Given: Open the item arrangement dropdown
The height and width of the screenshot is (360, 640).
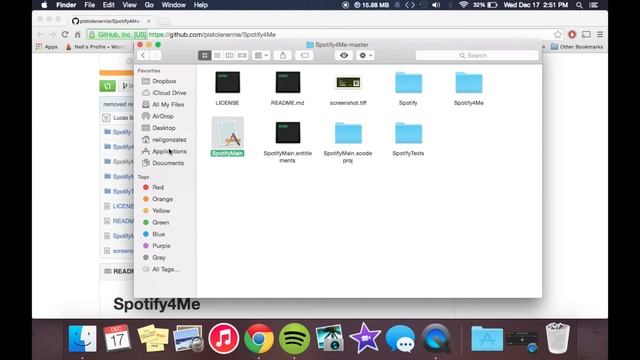Looking at the screenshot, I should coord(261,56).
